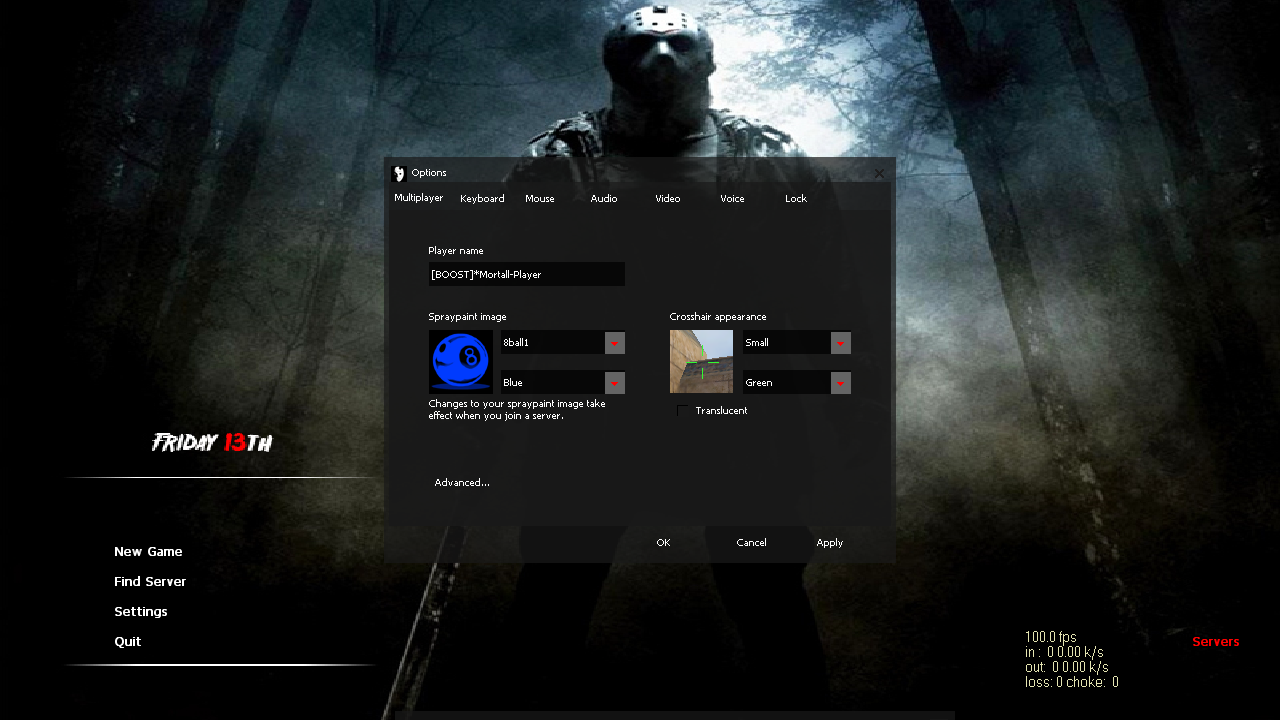This screenshot has width=1280, height=720.
Task: Click the red Servers link
Action: coord(1215,642)
